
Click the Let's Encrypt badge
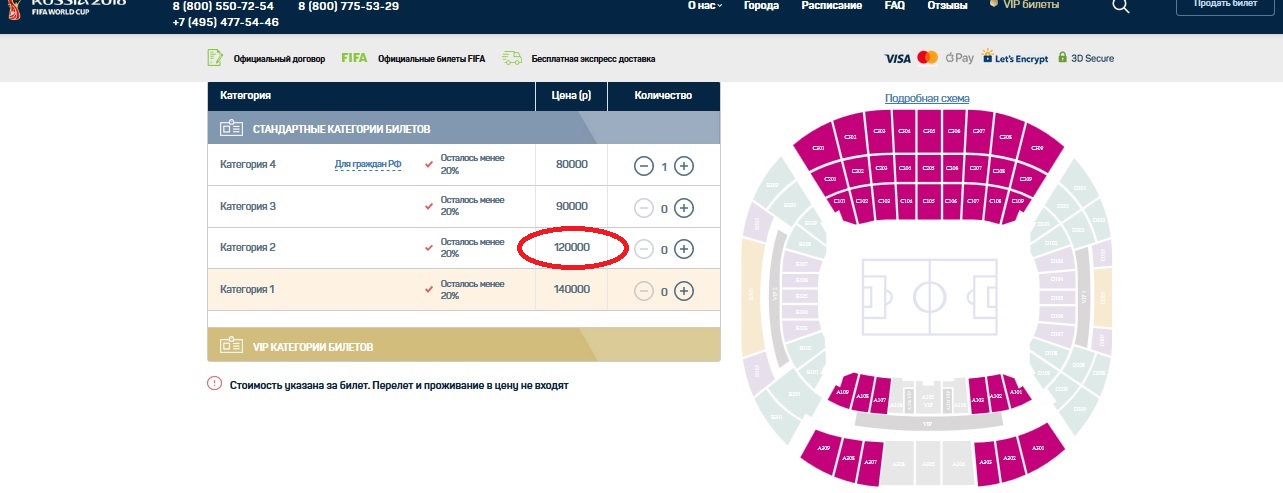coord(1014,58)
